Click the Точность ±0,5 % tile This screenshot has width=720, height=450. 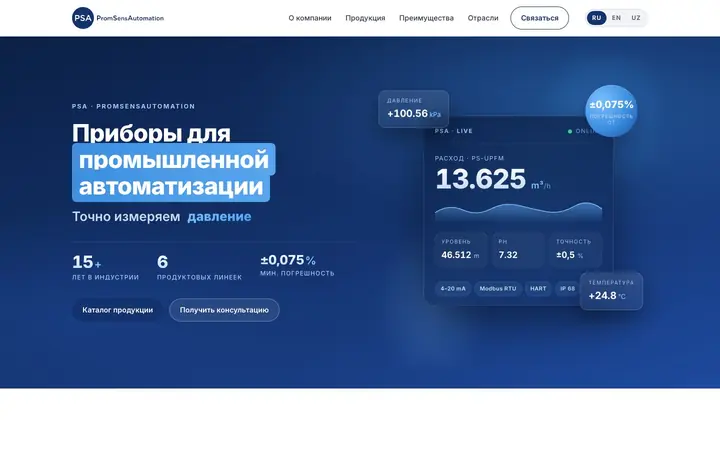(575, 250)
